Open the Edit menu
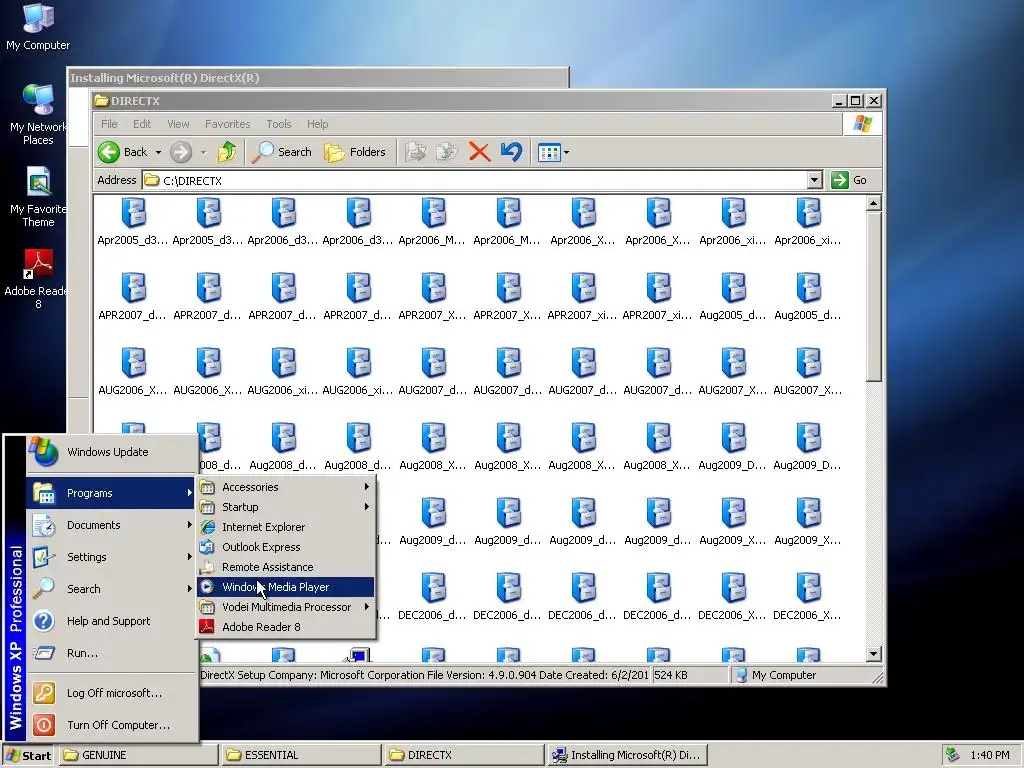This screenshot has width=1024, height=768. pos(142,124)
